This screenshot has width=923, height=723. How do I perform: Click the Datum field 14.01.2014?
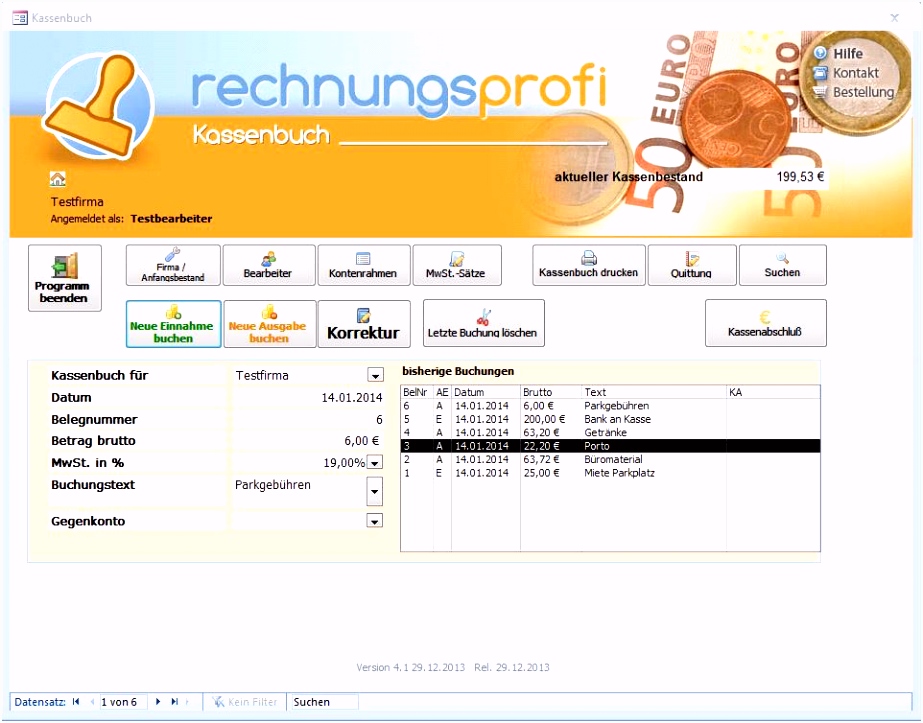(x=308, y=398)
